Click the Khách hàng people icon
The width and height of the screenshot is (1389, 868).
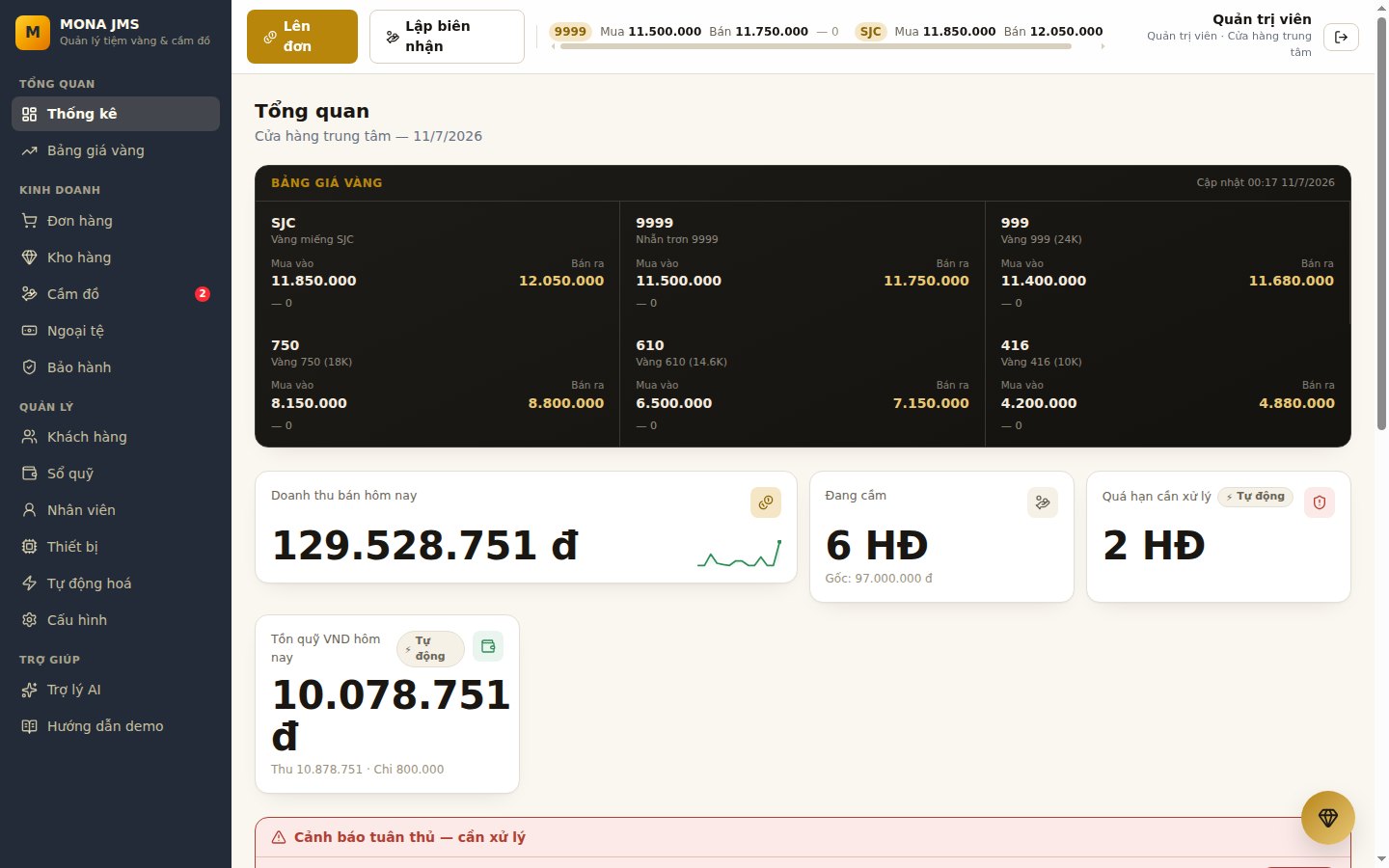pyautogui.click(x=30, y=437)
